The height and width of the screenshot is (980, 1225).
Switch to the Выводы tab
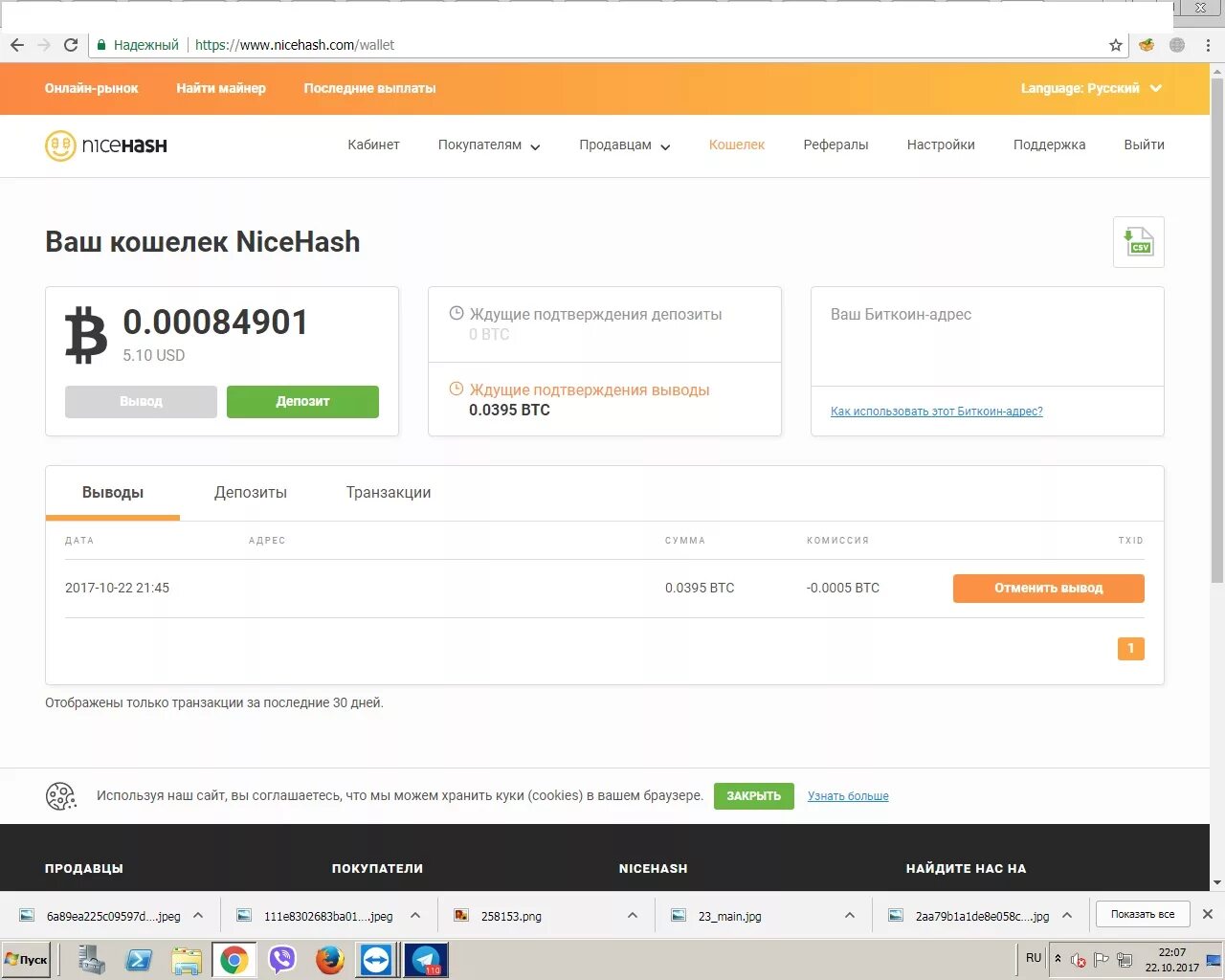point(113,493)
